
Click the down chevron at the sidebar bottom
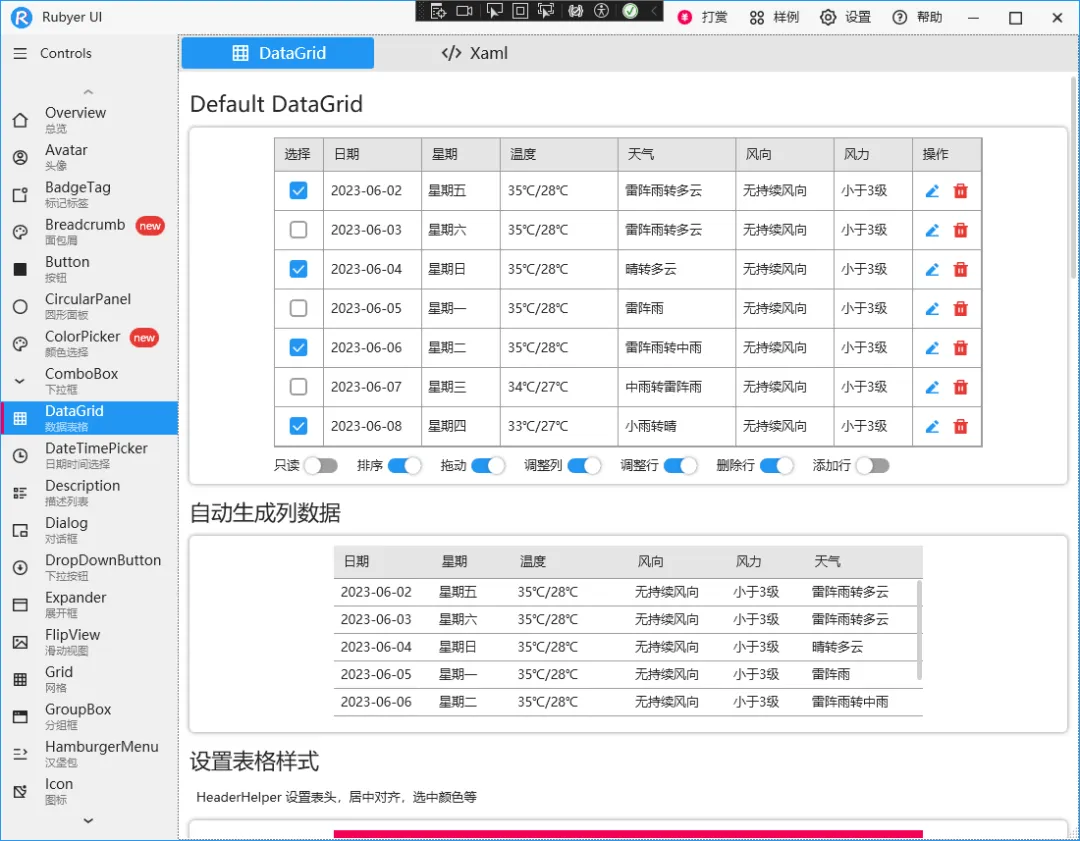87,822
